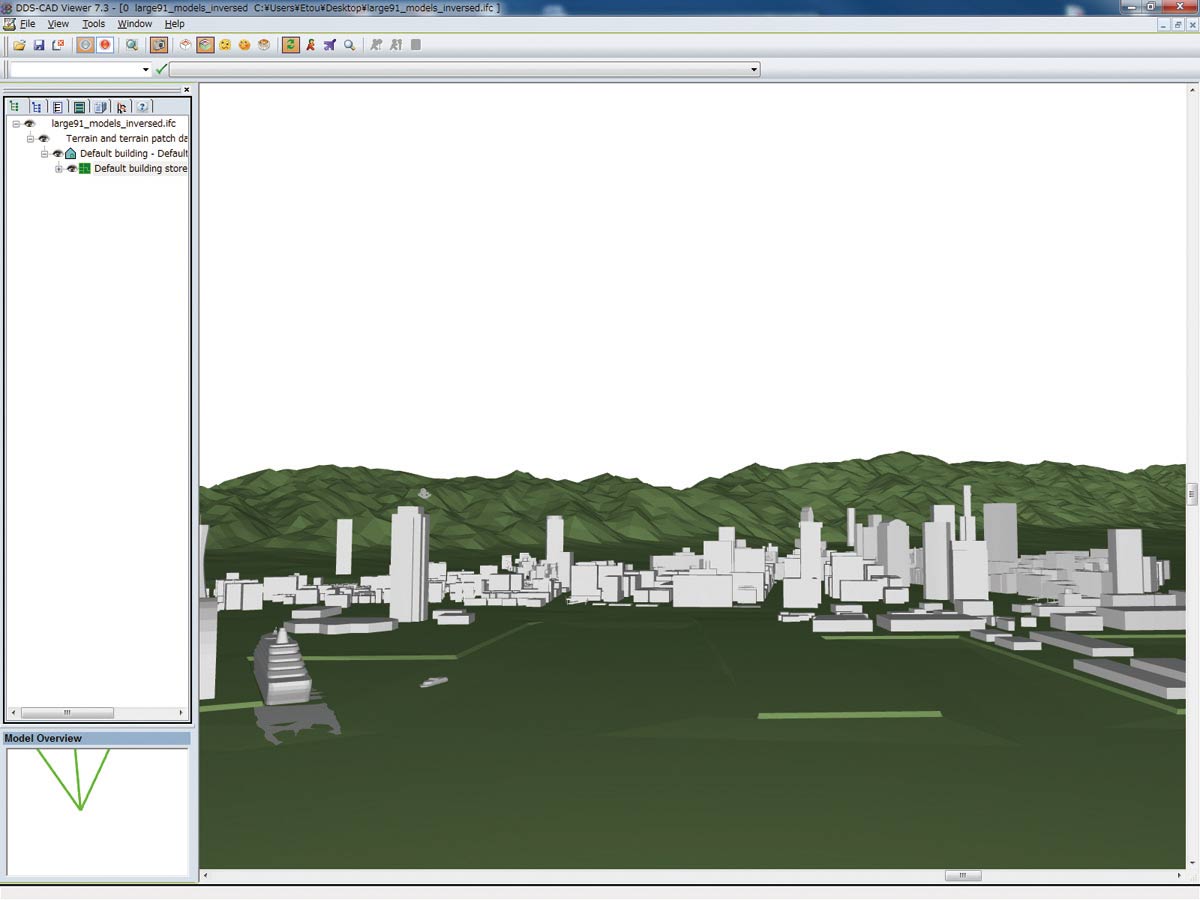Image resolution: width=1200 pixels, height=900 pixels.
Task: Toggle visibility of Terrain and terrain patch
Action: tap(43, 138)
